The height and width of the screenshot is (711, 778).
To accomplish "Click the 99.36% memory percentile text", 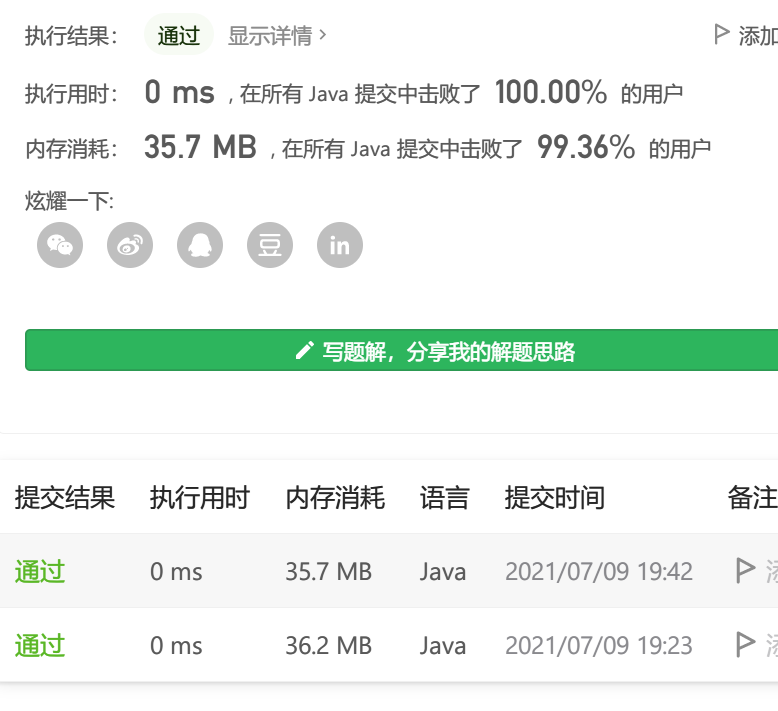I will (x=586, y=147).
